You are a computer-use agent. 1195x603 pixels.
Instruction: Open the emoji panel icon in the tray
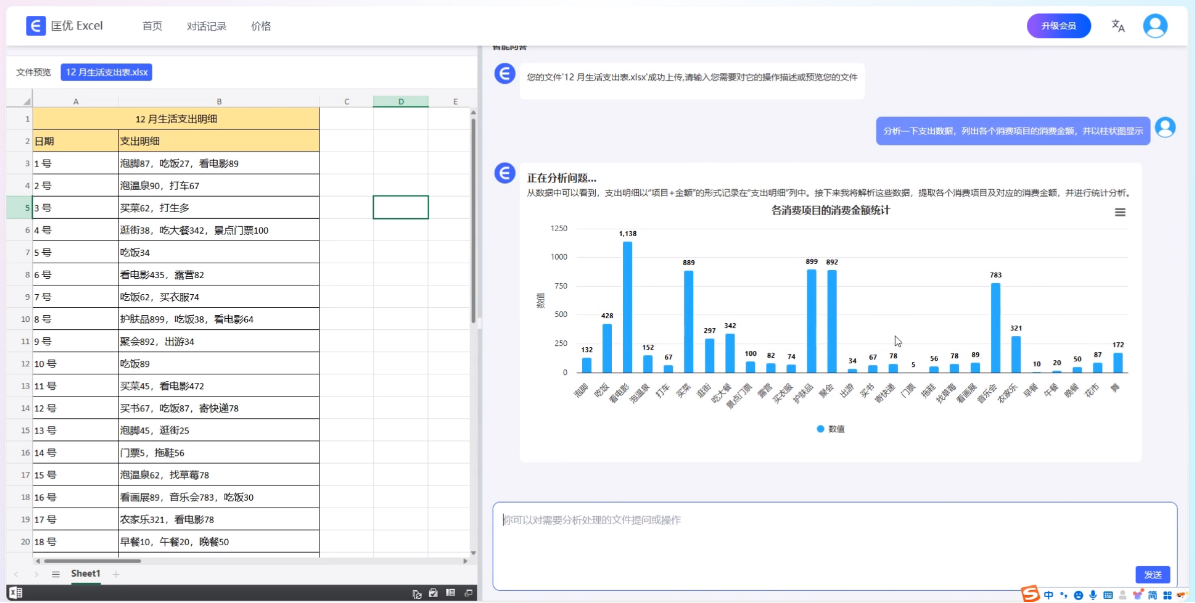[x=1079, y=593]
